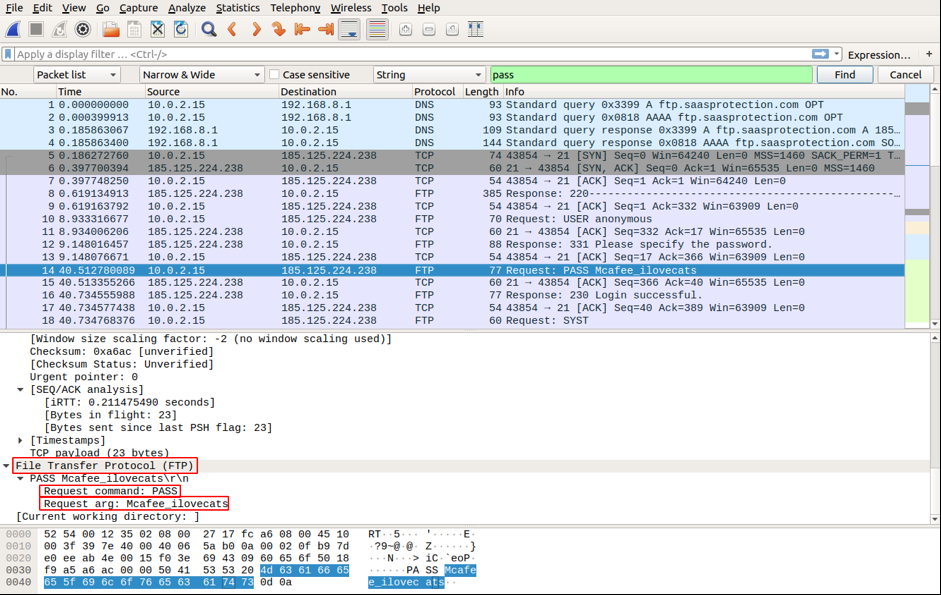This screenshot has height=595, width=941.
Task: Click the reload capture file icon
Action: (181, 30)
